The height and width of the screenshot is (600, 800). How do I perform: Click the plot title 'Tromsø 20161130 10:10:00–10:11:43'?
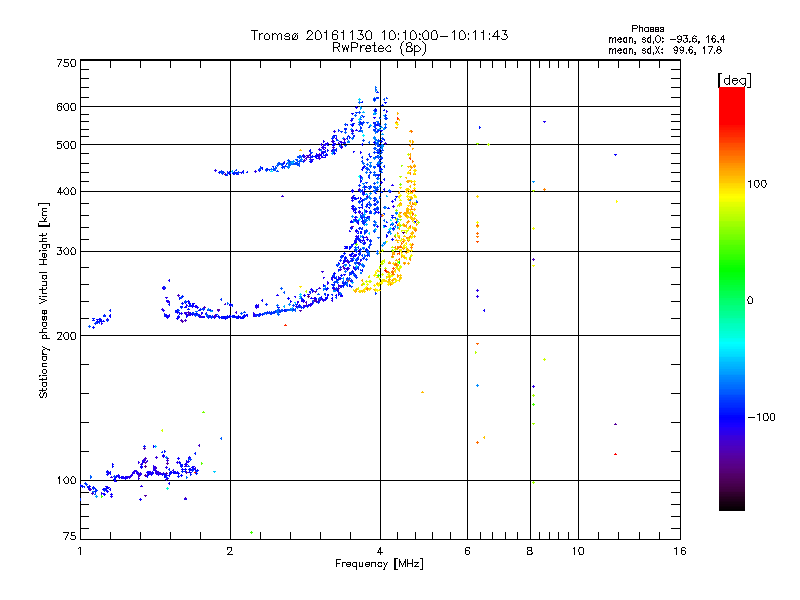(379, 35)
